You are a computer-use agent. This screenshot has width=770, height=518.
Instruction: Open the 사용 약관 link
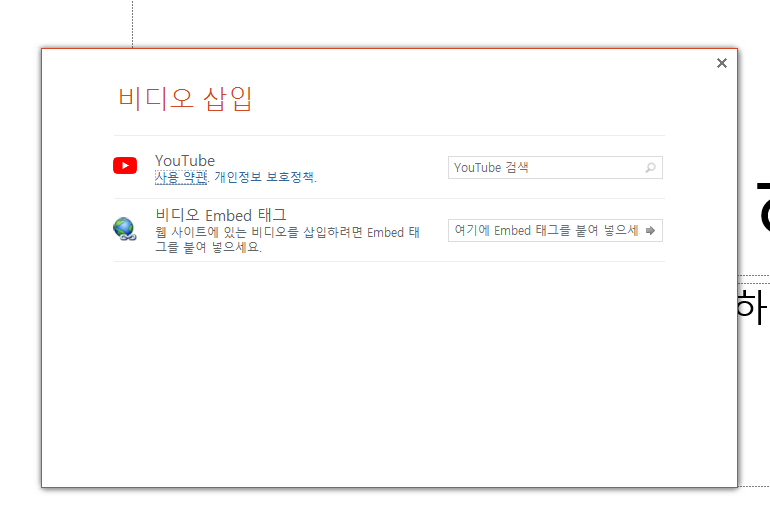[x=181, y=177]
